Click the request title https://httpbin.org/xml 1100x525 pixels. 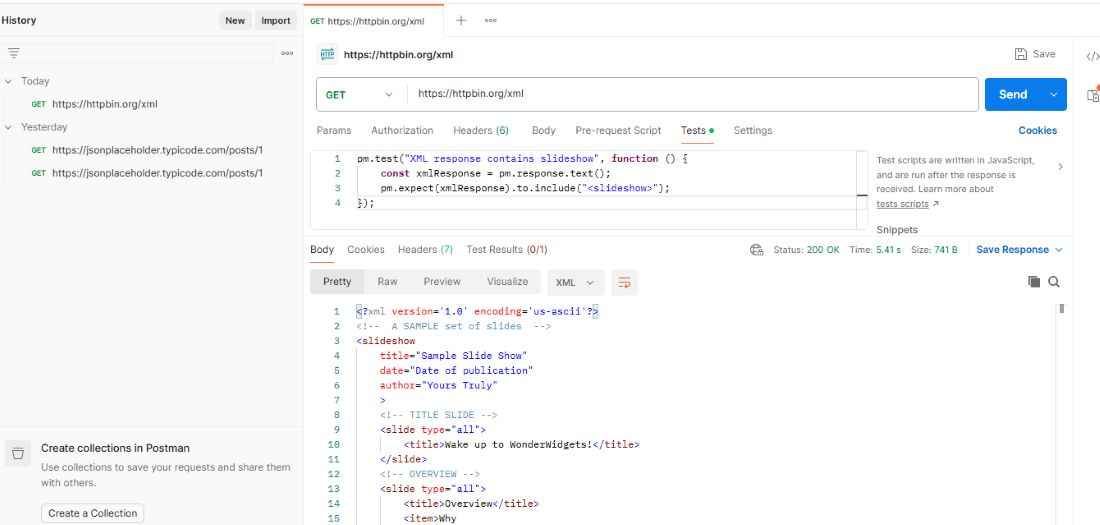coord(398,55)
